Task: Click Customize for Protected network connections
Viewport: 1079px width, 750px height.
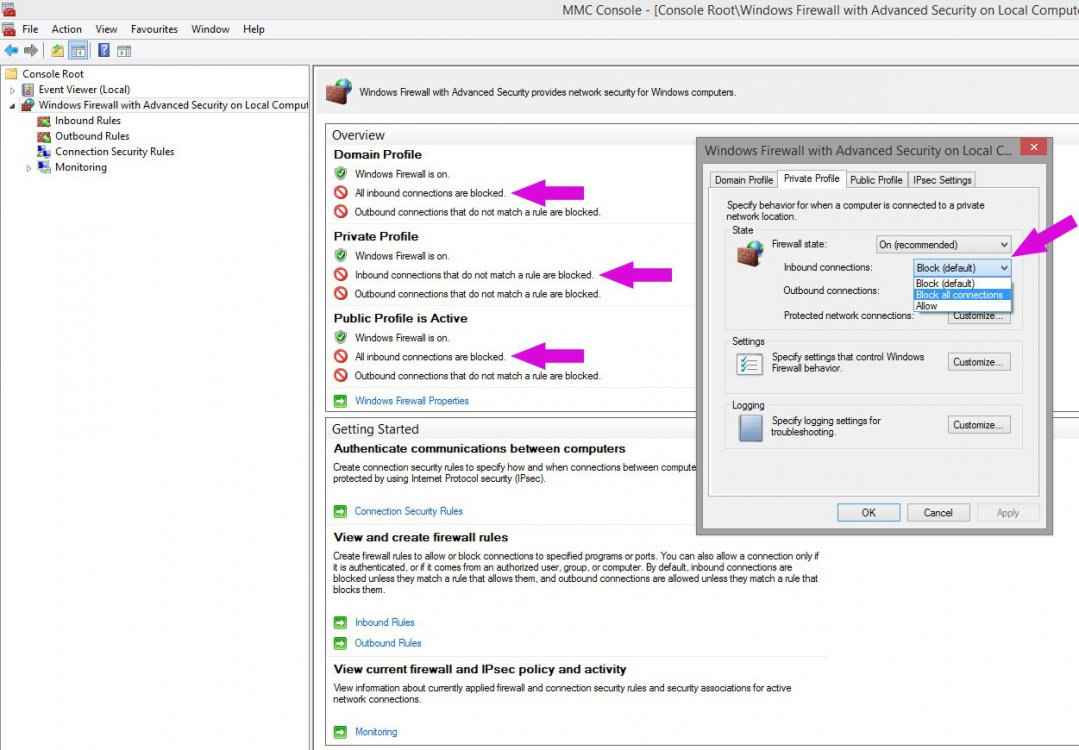Action: click(x=977, y=316)
